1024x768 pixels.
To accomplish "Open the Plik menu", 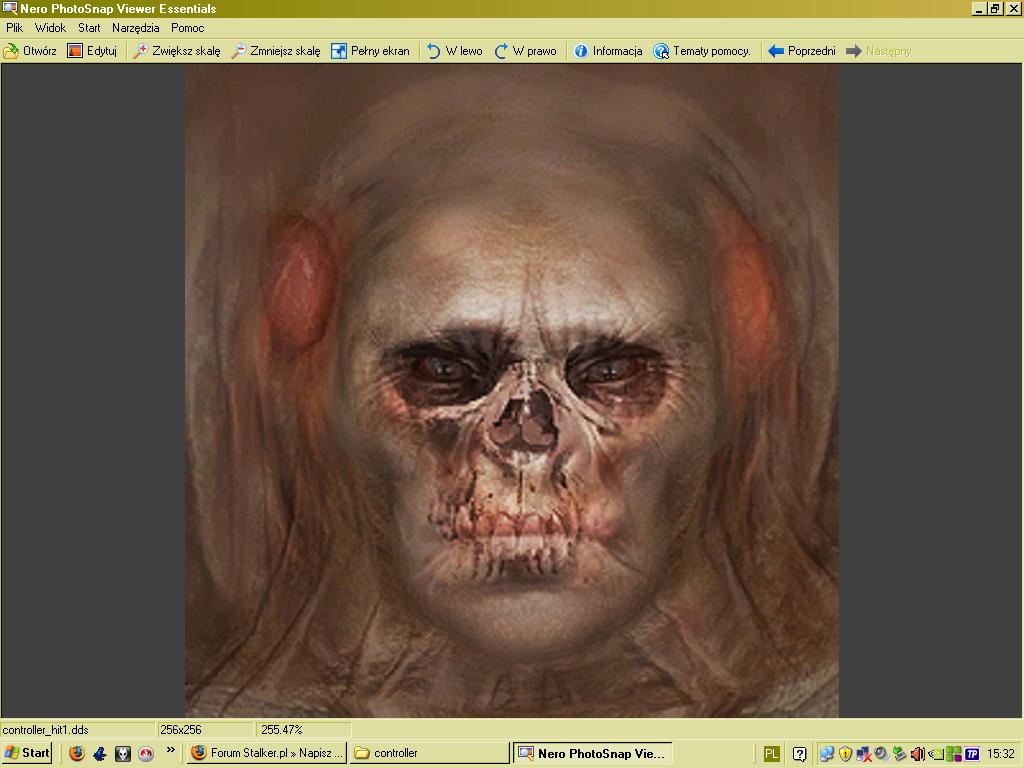I will click(14, 28).
